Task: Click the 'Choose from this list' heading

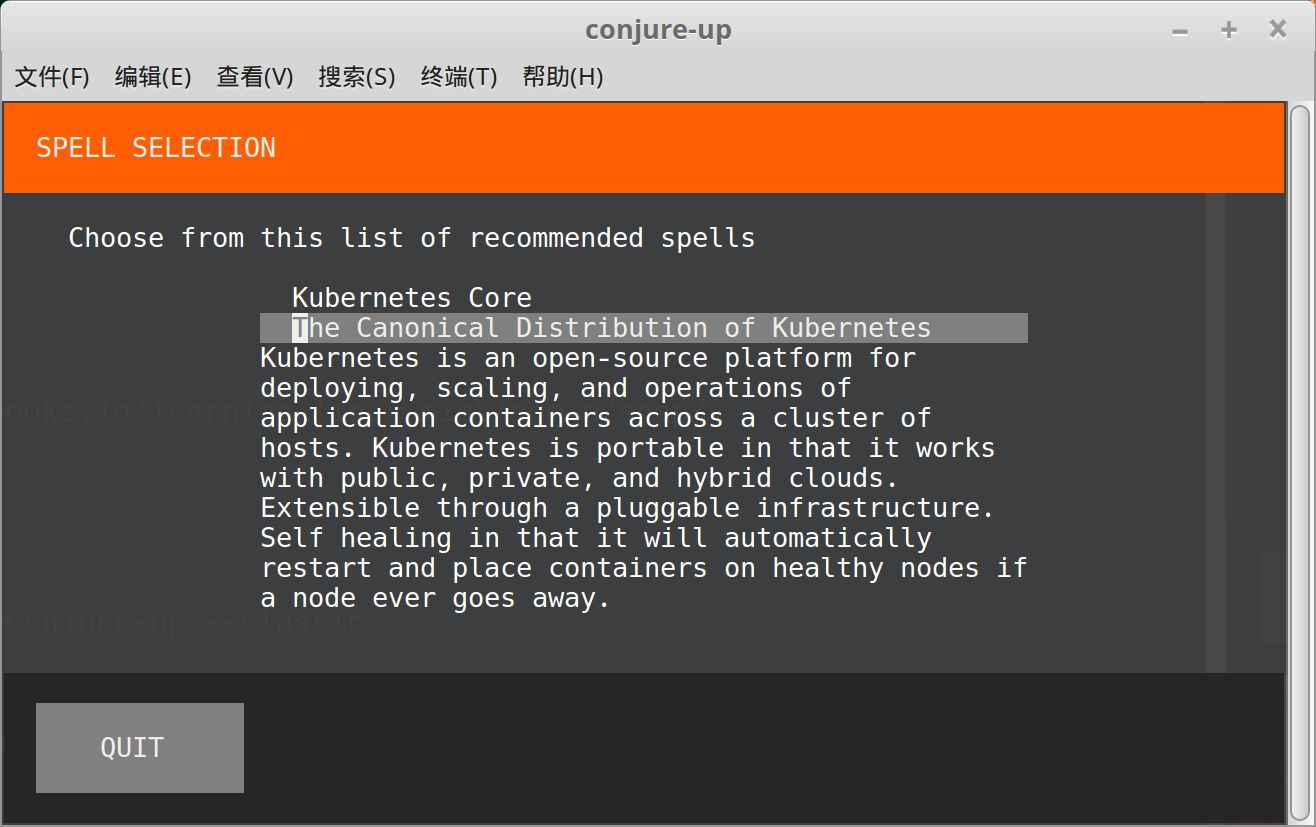Action: [x=412, y=238]
